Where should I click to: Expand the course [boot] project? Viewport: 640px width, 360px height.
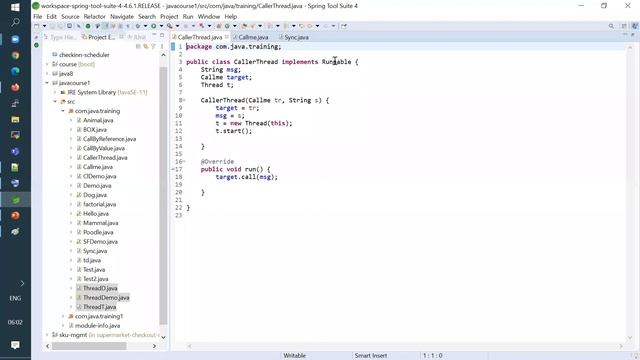(x=47, y=64)
